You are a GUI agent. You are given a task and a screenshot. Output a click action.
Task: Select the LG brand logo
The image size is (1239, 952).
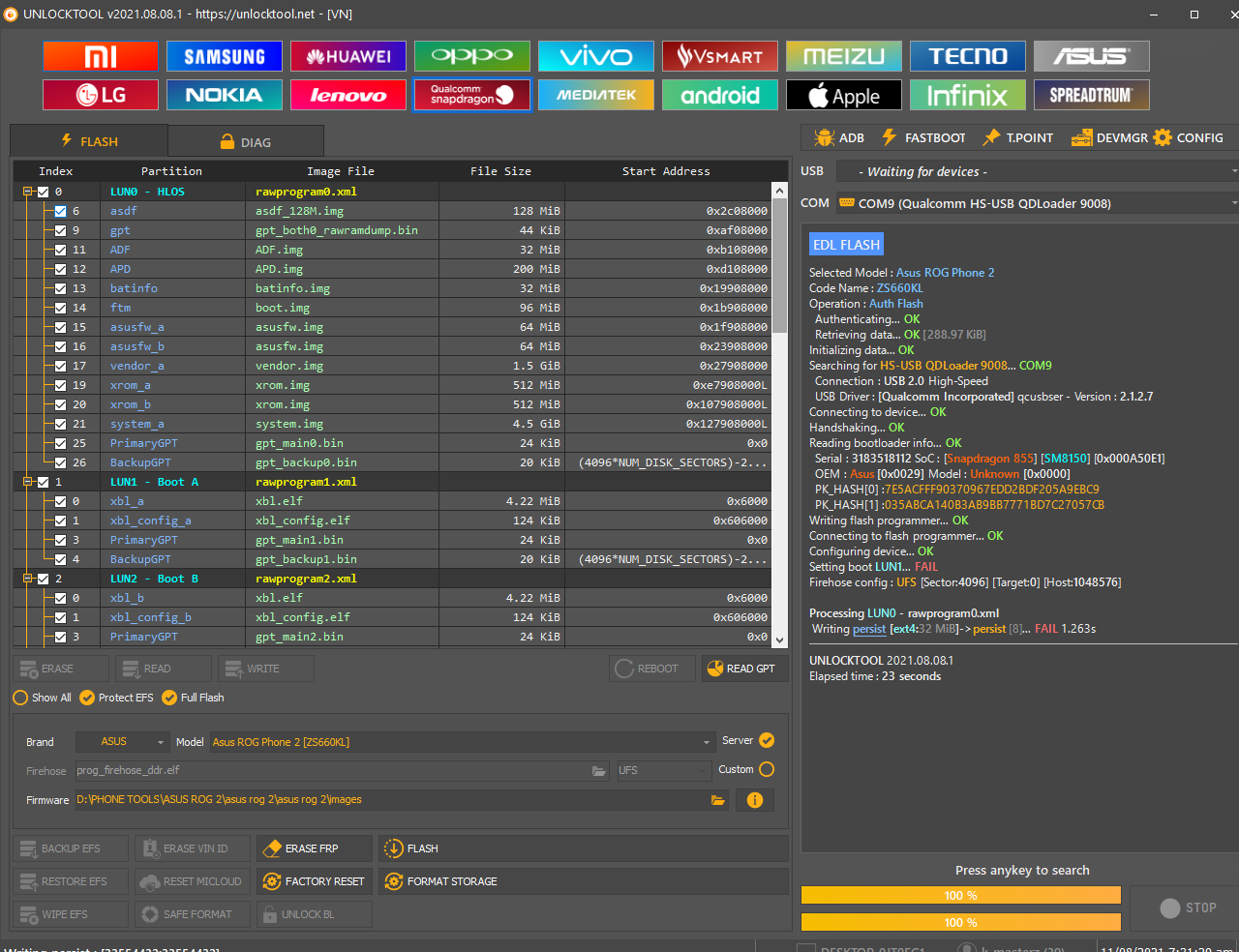click(x=101, y=95)
